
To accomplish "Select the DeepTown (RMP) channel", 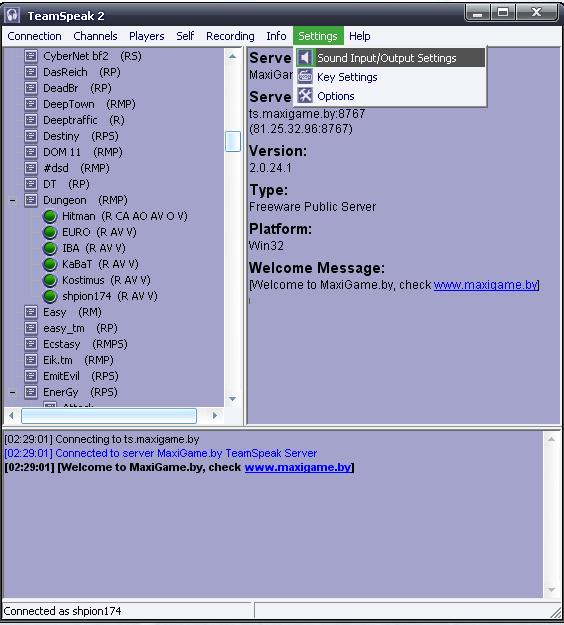I will pos(89,104).
